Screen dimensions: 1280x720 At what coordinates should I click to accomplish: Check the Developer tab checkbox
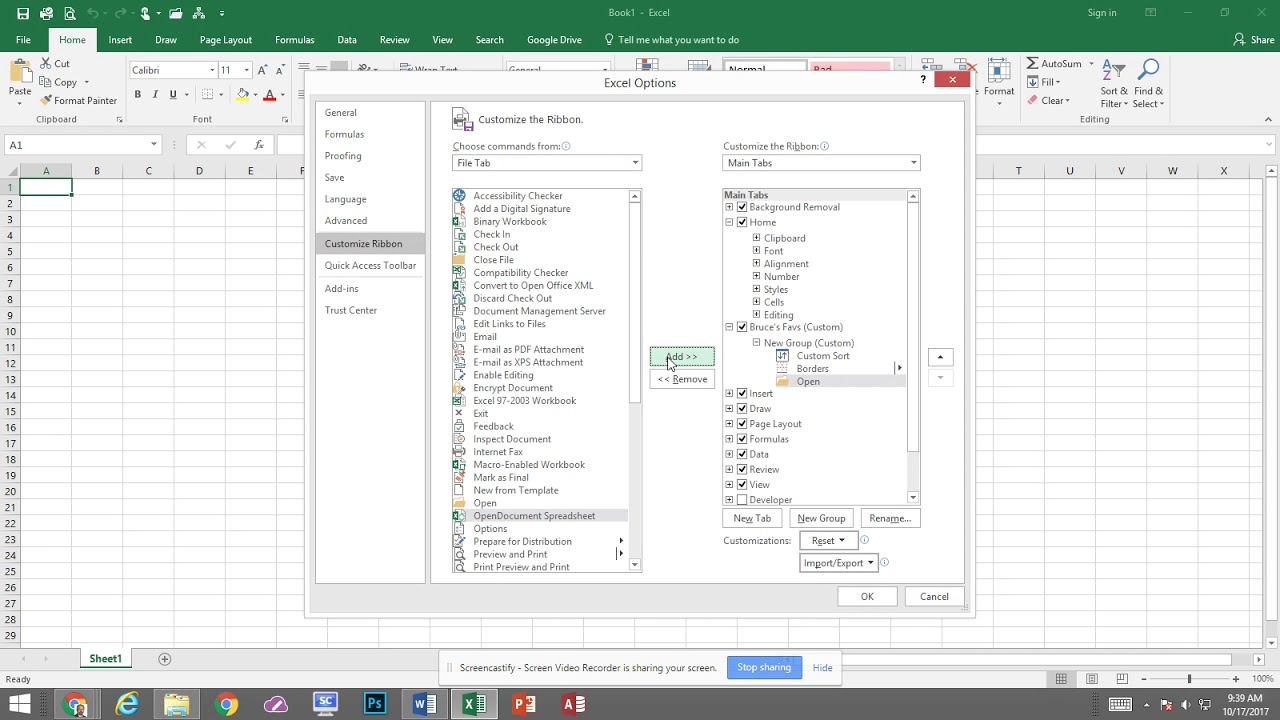point(742,500)
